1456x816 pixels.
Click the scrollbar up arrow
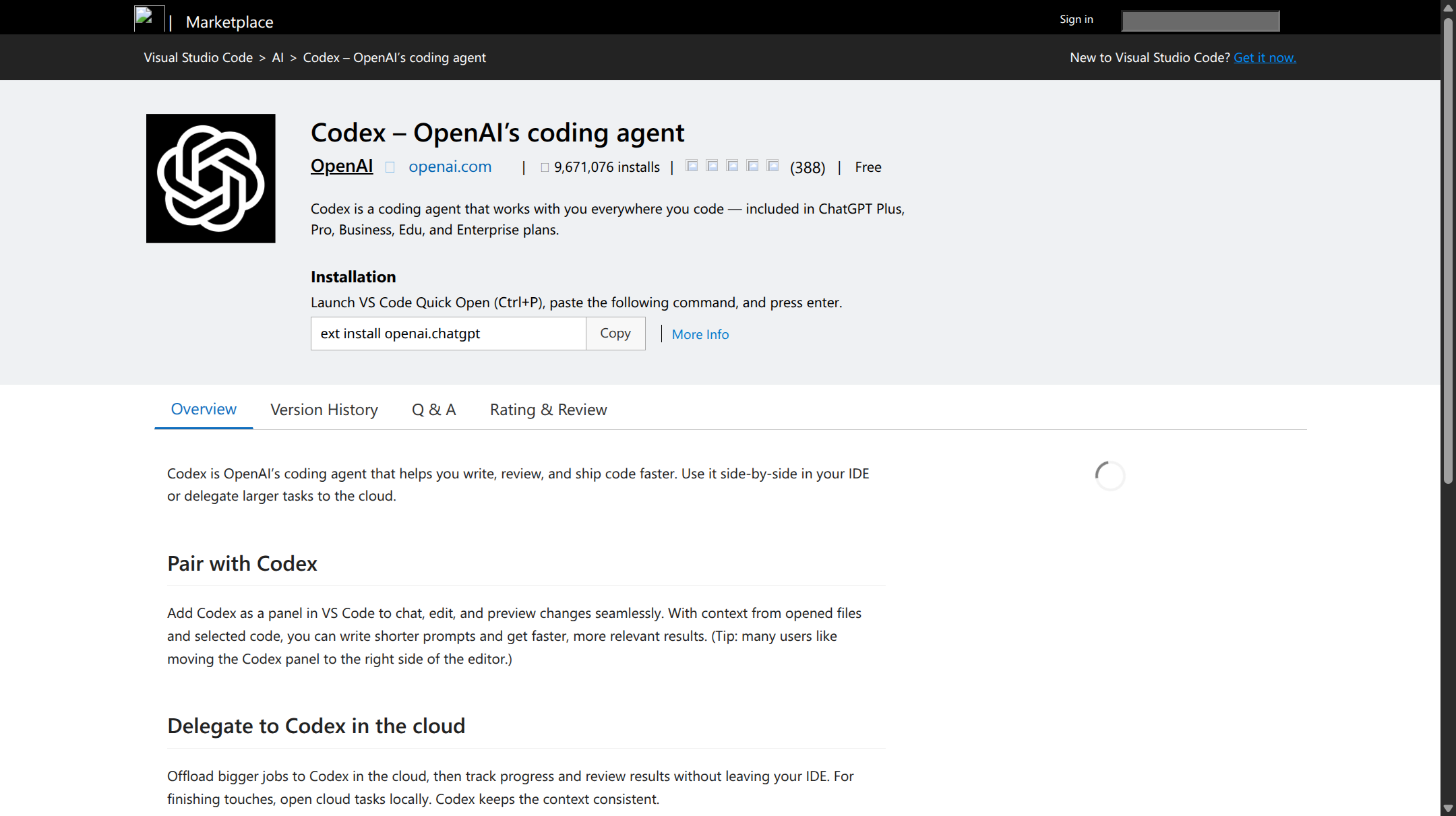click(1448, 7)
